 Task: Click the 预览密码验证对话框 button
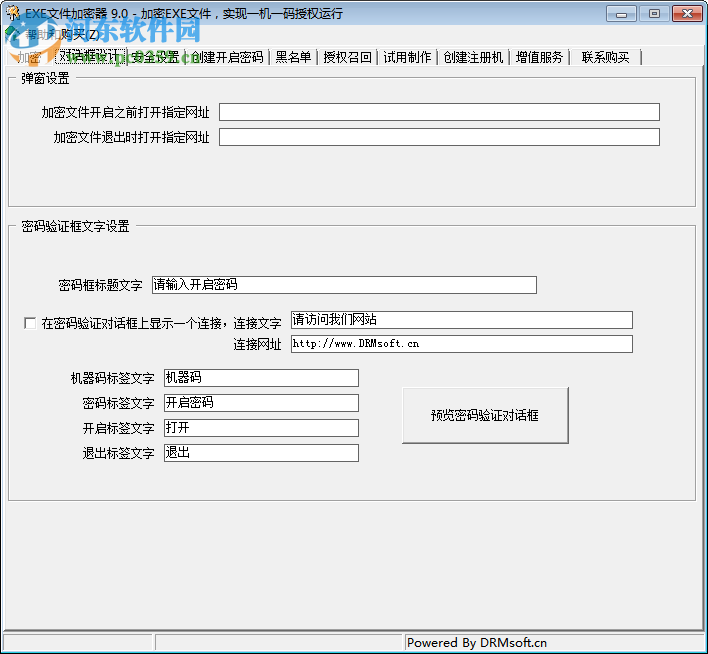click(485, 416)
